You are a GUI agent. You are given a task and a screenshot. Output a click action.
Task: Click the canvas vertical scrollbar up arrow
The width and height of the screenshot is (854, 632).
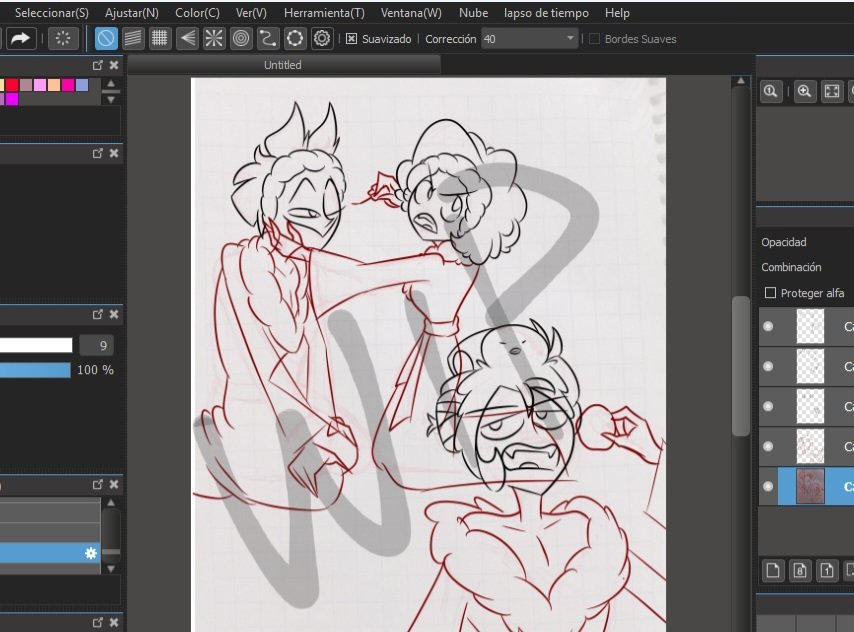click(741, 81)
